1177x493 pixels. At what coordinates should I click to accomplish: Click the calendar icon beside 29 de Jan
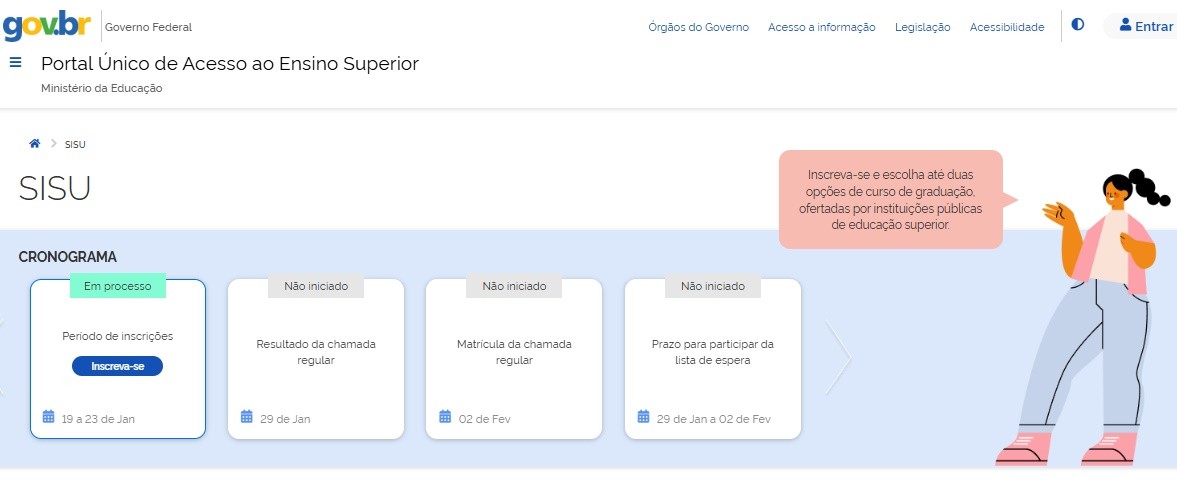point(247,417)
